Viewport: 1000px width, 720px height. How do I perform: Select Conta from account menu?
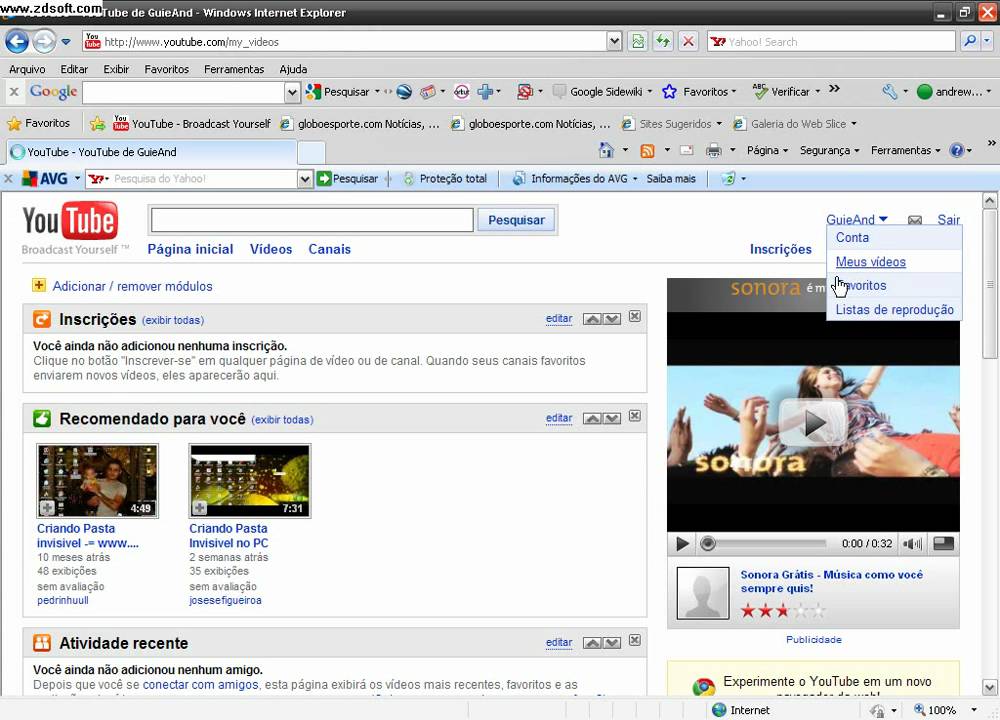852,237
